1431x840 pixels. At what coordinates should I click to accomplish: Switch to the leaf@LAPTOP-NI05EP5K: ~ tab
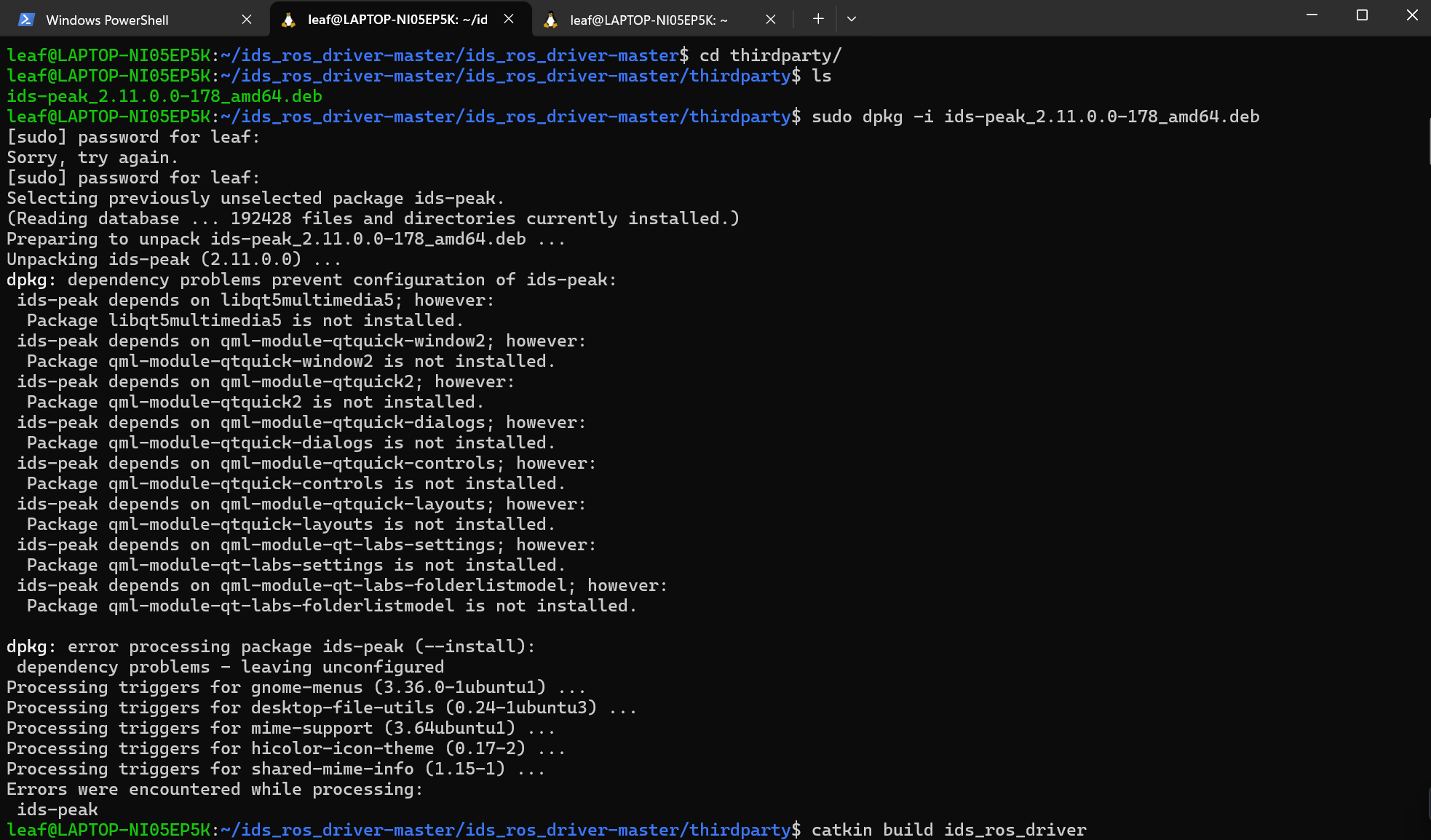[x=648, y=20]
